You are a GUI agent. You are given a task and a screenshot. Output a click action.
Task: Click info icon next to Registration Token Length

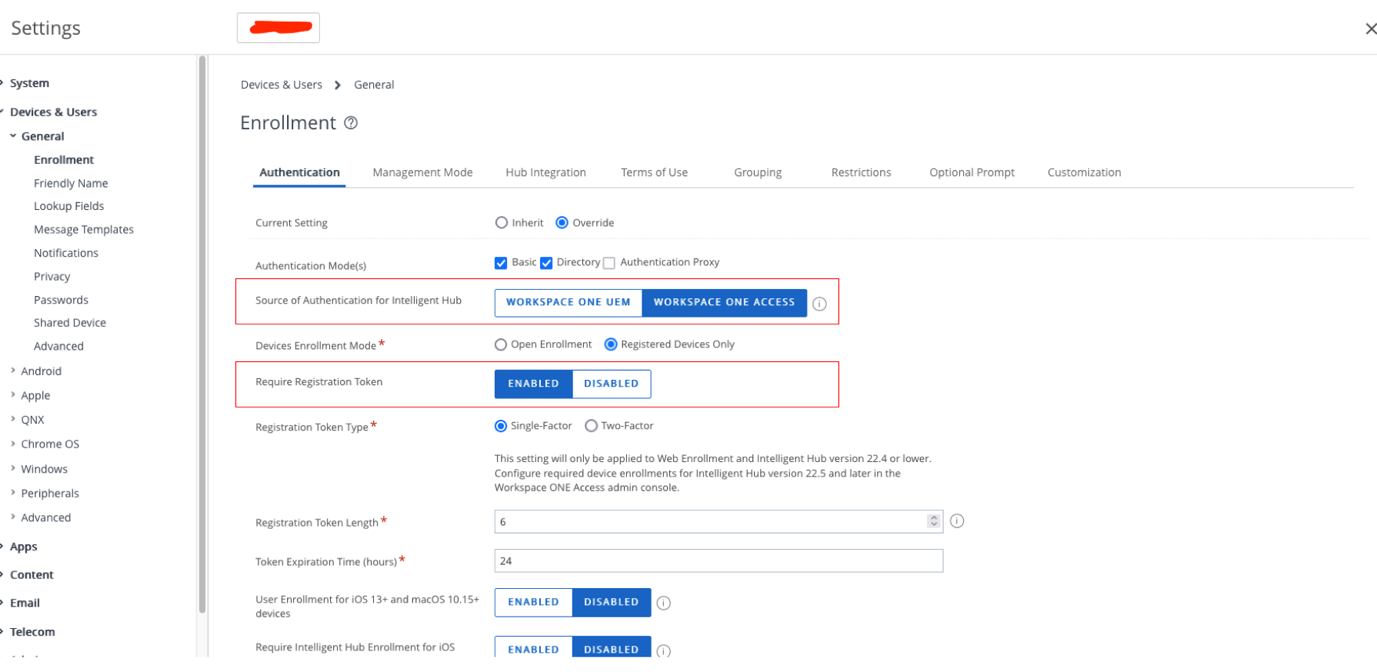click(x=957, y=521)
